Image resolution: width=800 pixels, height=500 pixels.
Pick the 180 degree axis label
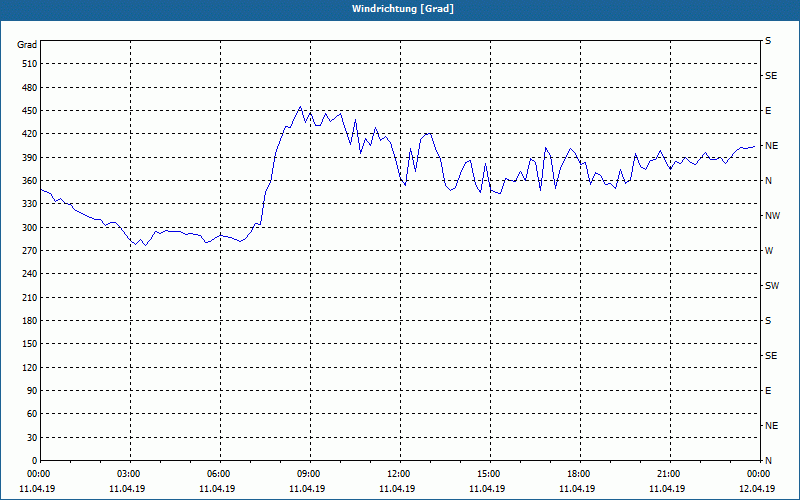pos(30,321)
